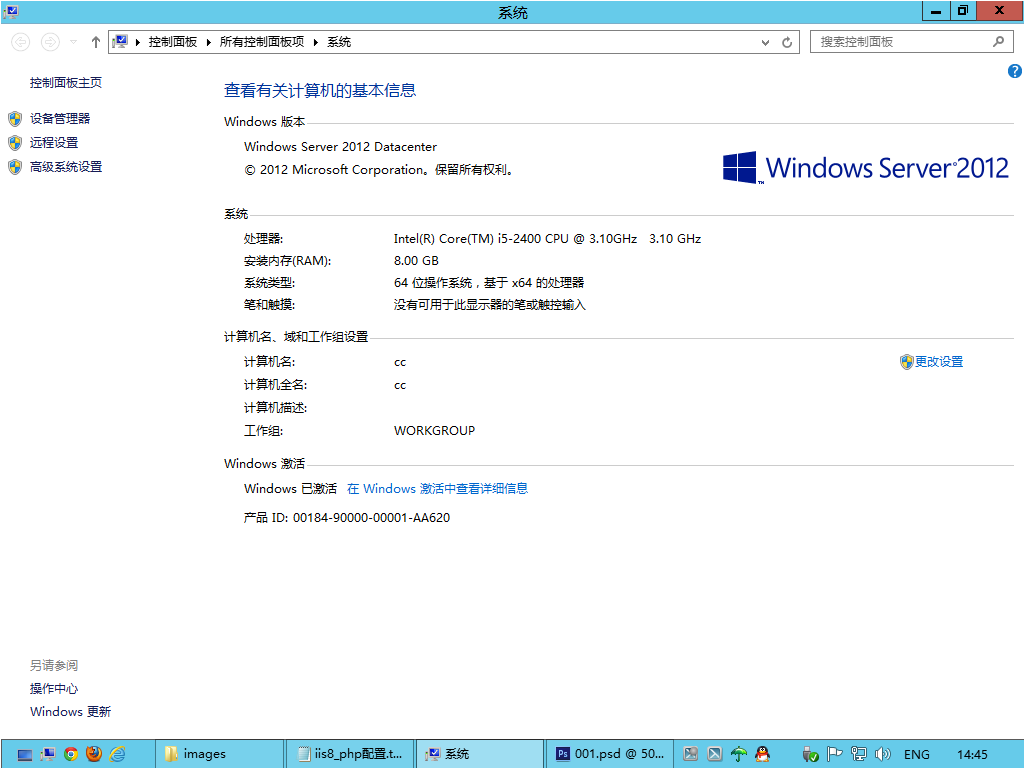Switch to the images folder taskbar button

[x=220, y=754]
